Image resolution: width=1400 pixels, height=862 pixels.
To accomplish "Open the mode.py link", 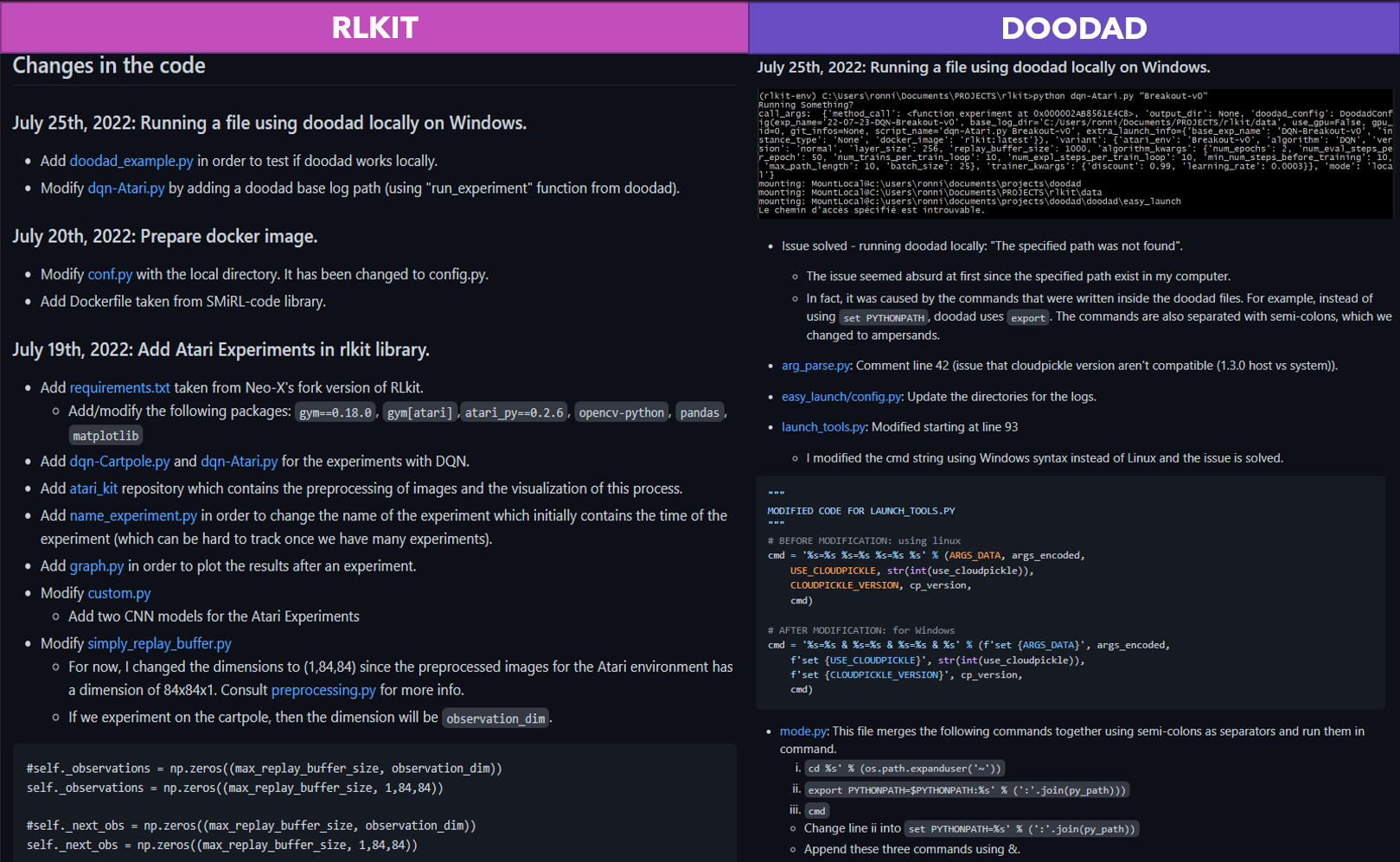I will click(801, 731).
